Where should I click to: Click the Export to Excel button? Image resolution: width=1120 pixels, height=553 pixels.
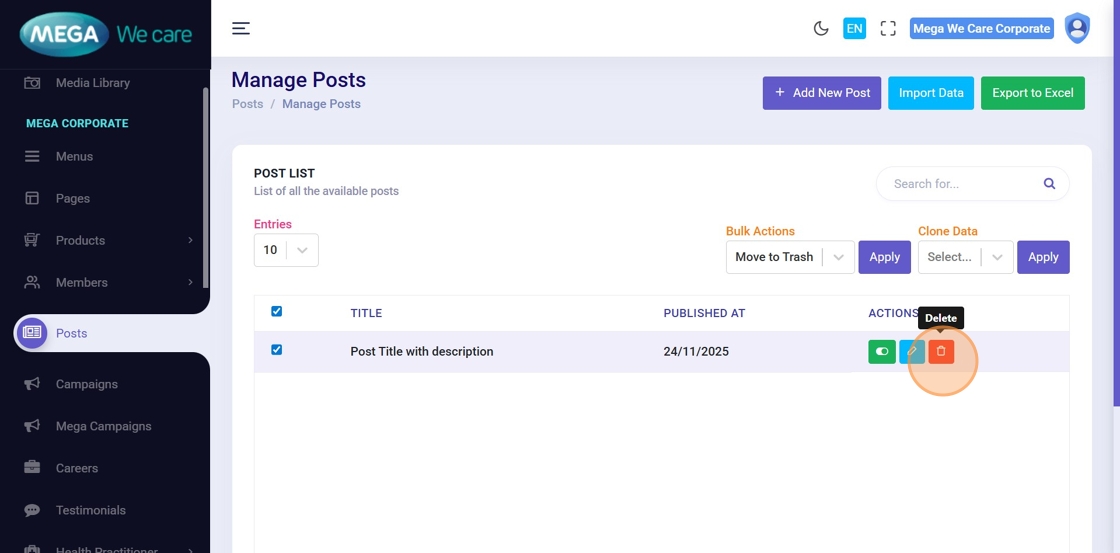click(x=1032, y=93)
